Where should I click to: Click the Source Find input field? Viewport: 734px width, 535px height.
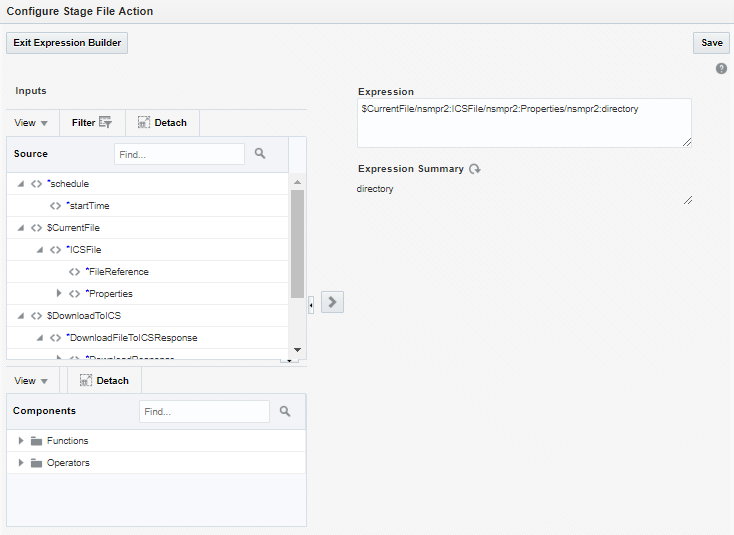pyautogui.click(x=179, y=154)
